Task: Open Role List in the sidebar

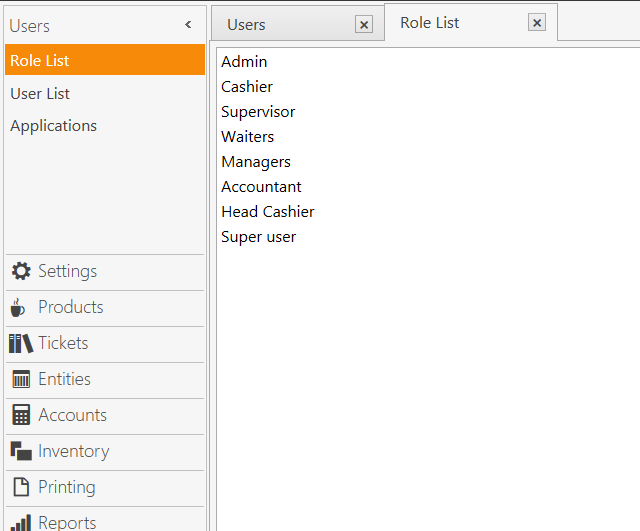Action: click(105, 60)
